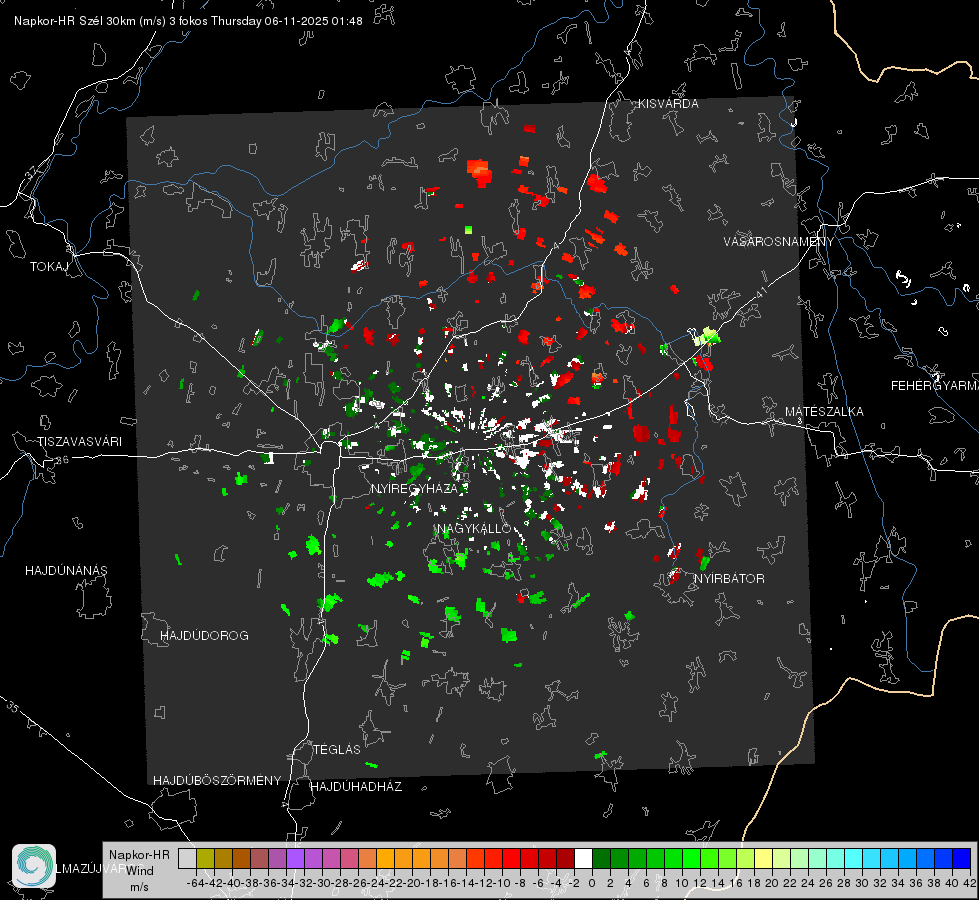Viewport: 979px width, 900px height.
Task: Click the dark blue legend swatch between 40 and 42
Action: tap(962, 858)
